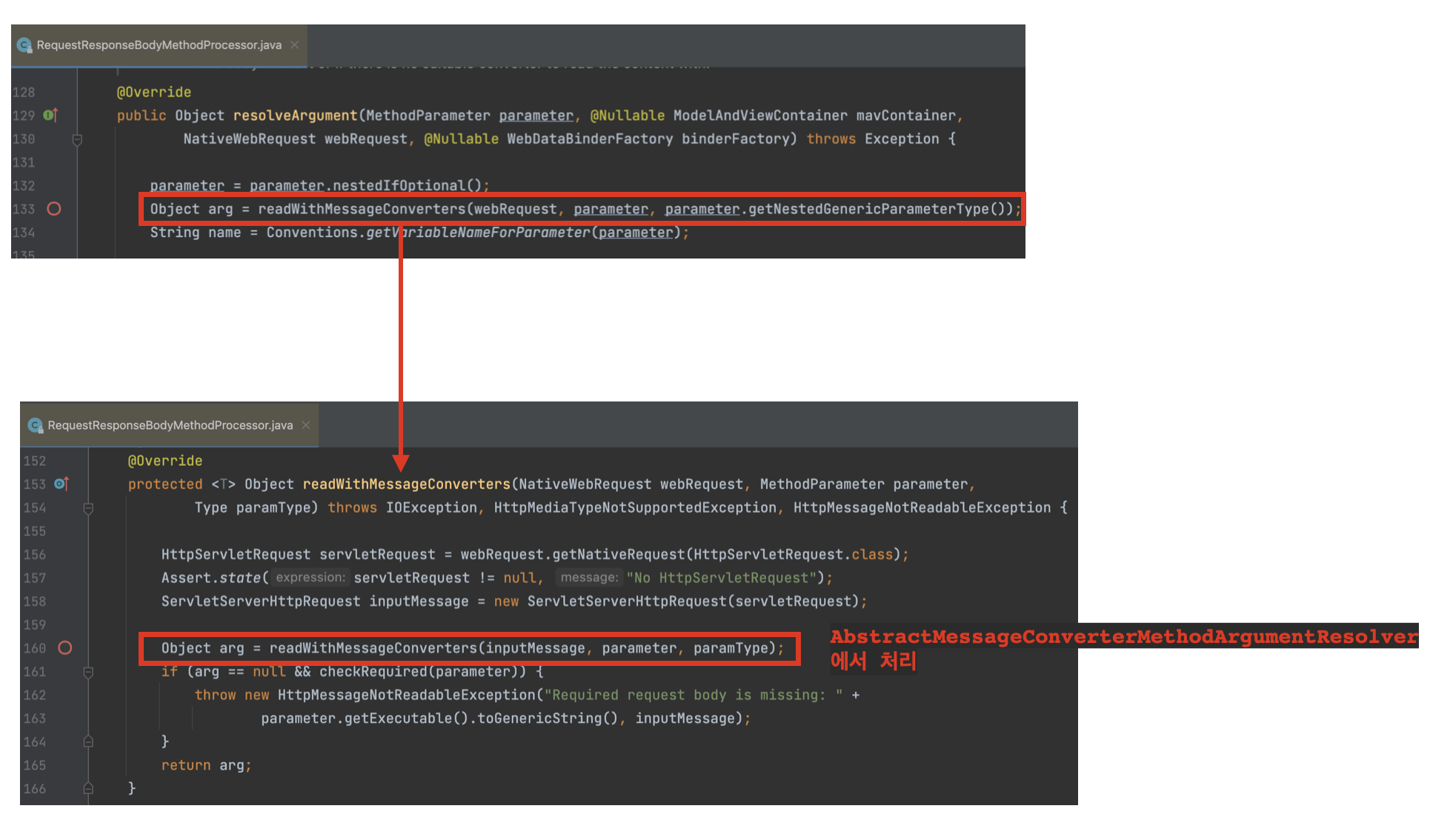The image size is (1433, 840).
Task: Click the 'expression:' inlay hint on line 157
Action: (x=310, y=578)
